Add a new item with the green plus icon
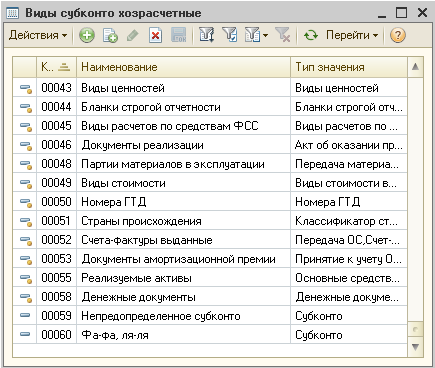Viewport: 435px width, 368px height. [x=87, y=35]
